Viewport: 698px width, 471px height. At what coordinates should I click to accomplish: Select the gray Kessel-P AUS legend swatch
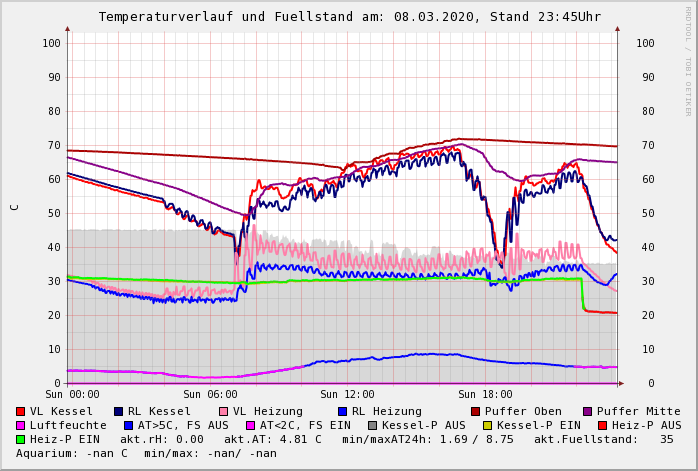coord(372,426)
